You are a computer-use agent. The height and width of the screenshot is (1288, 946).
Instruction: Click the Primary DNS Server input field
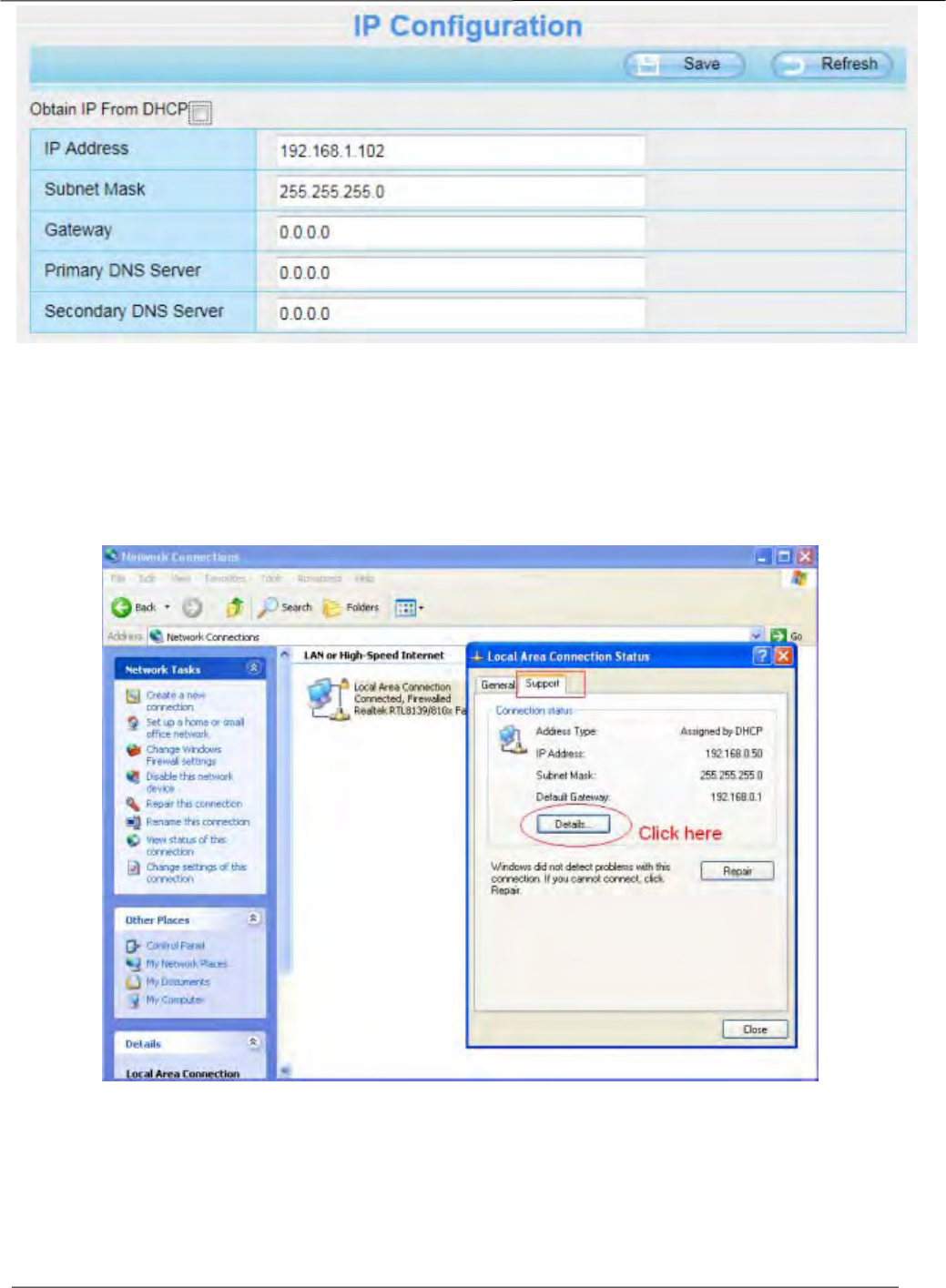coord(461,272)
